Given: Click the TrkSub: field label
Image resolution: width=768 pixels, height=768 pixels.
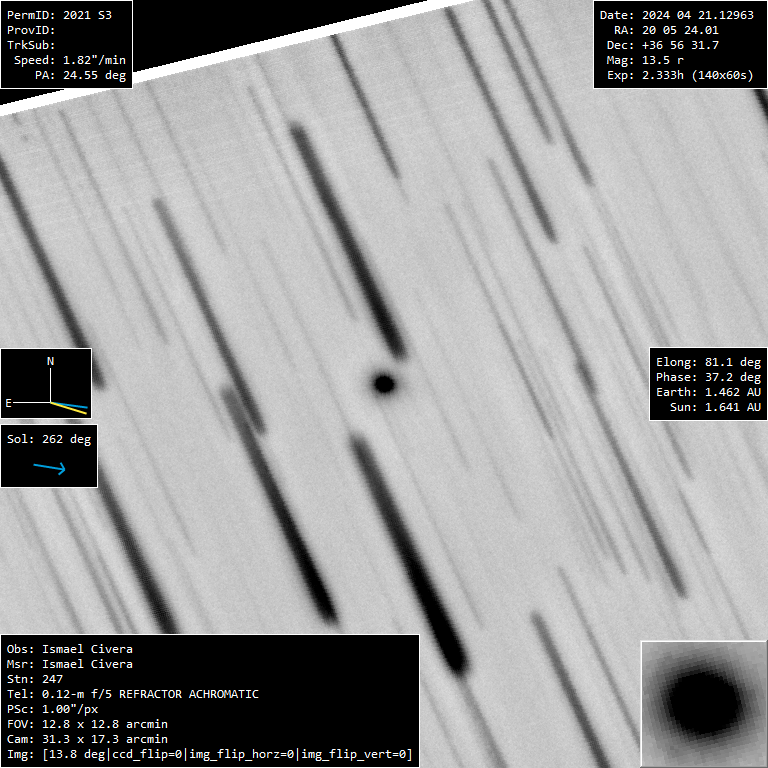Looking at the screenshot, I should click(31, 46).
